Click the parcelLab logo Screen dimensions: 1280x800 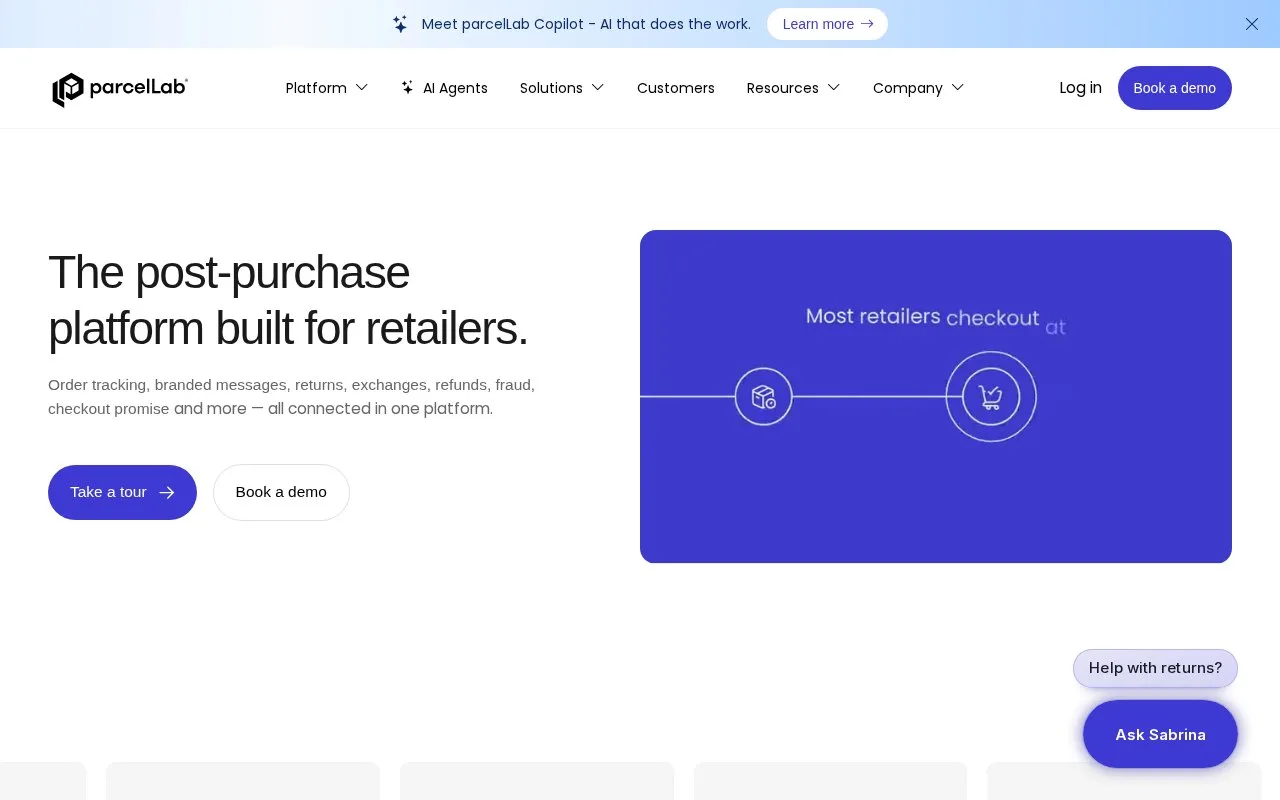click(x=120, y=89)
